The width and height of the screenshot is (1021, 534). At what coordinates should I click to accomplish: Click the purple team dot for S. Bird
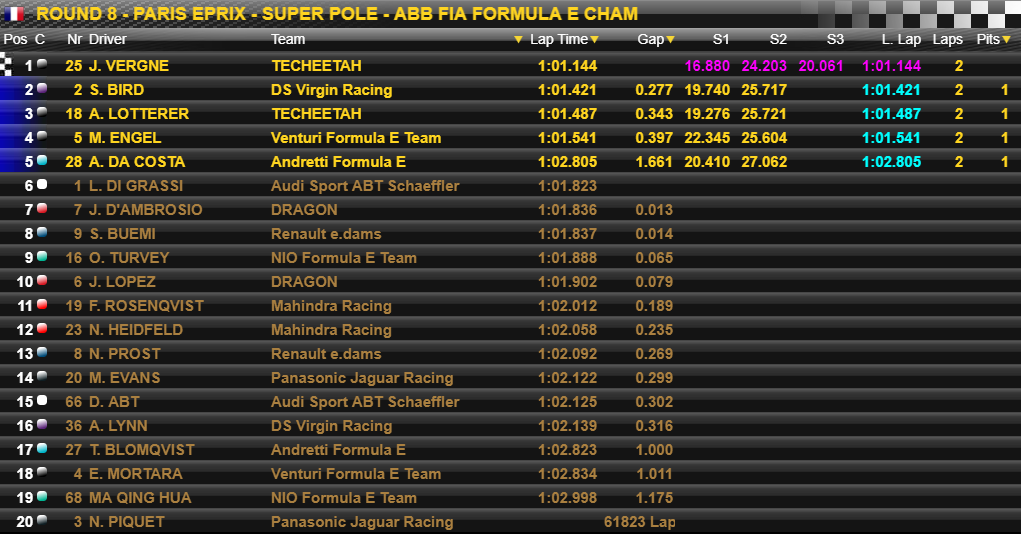point(42,89)
